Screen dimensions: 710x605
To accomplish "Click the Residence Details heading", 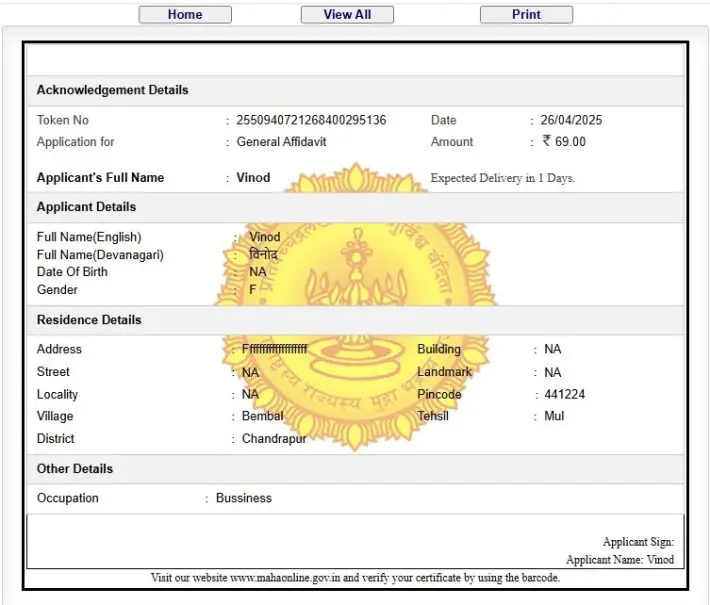I will pos(89,320).
